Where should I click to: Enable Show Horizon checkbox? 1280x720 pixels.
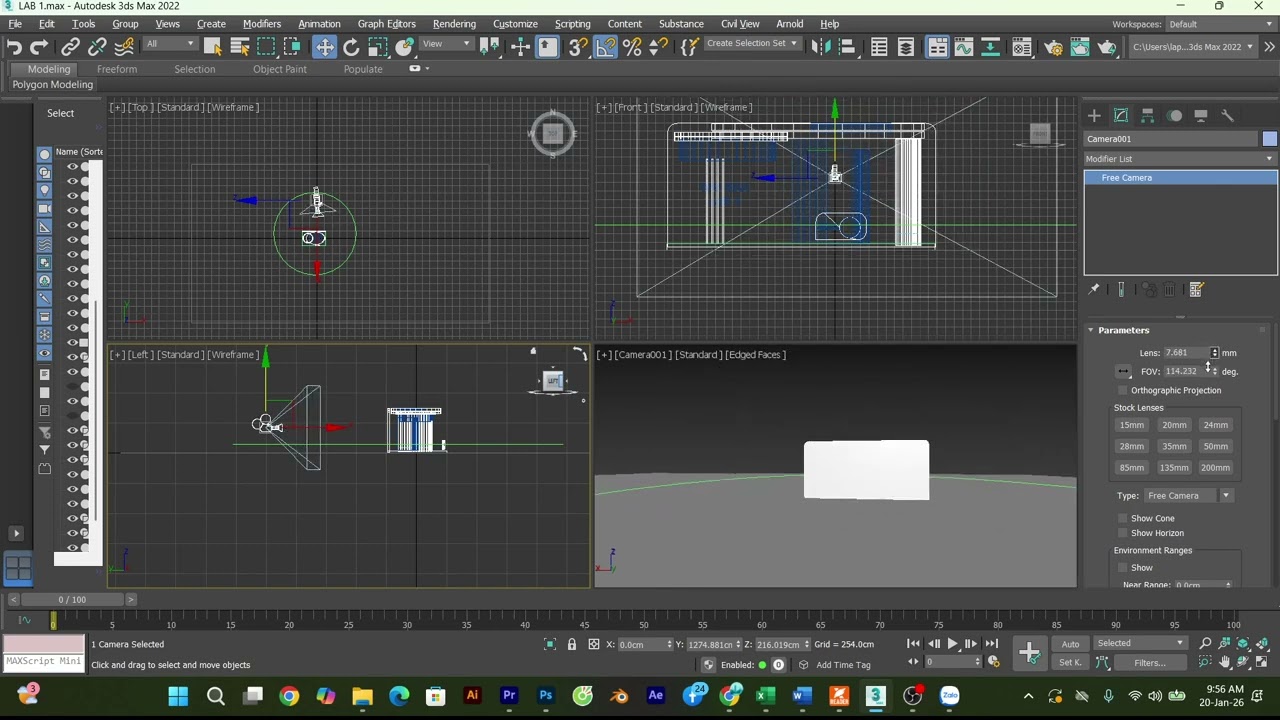point(1123,533)
